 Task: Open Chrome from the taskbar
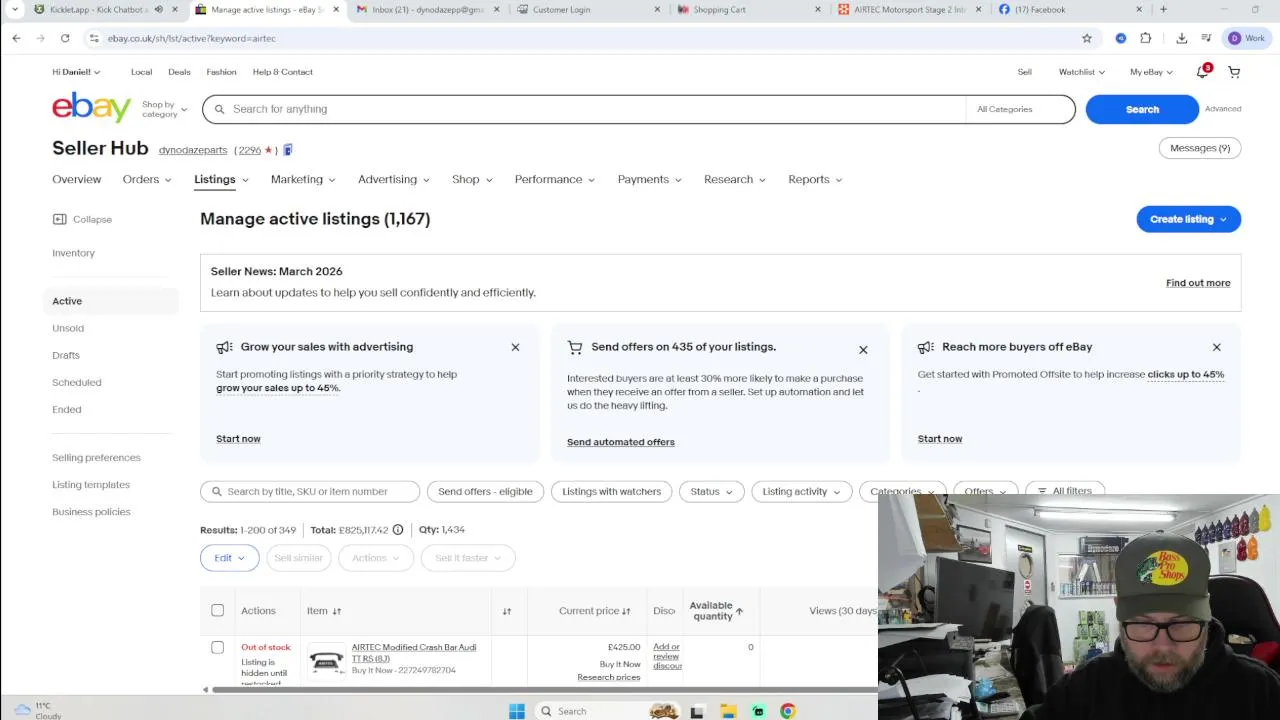point(788,711)
